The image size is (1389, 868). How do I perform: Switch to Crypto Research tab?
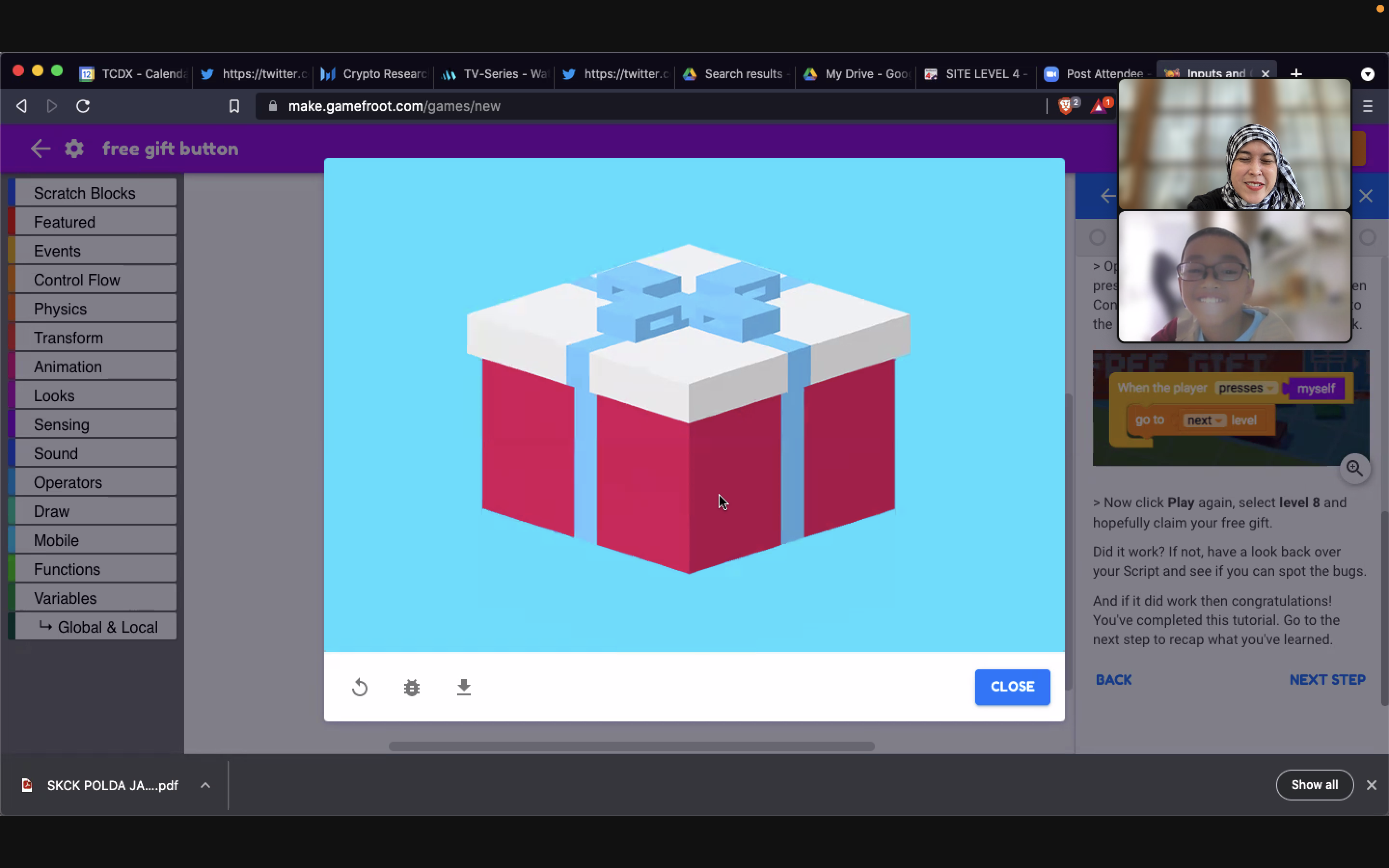point(374,74)
